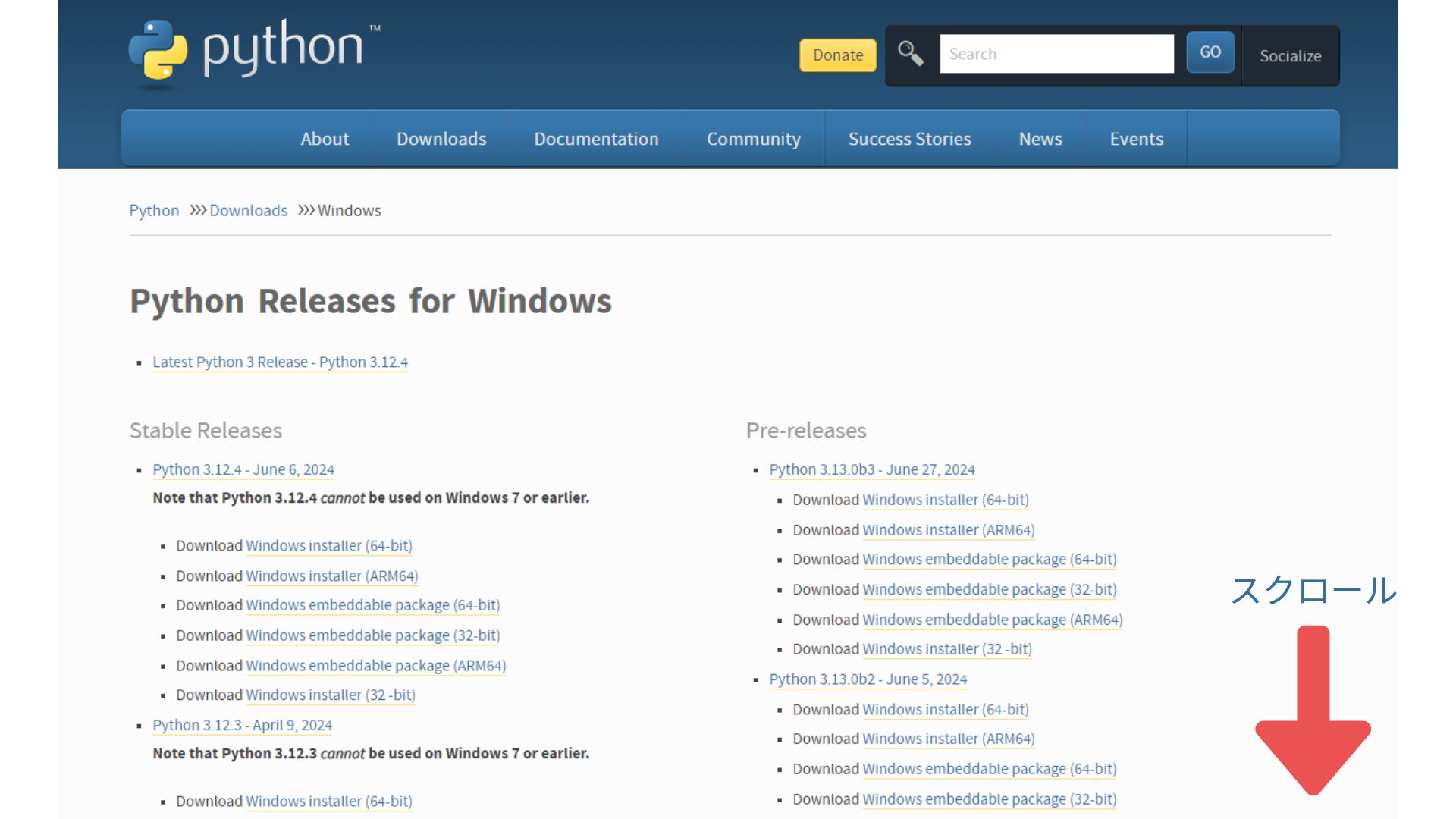Download 3.12.3 Windows installer (64-bit)
The height and width of the screenshot is (819, 1456).
pos(329,802)
